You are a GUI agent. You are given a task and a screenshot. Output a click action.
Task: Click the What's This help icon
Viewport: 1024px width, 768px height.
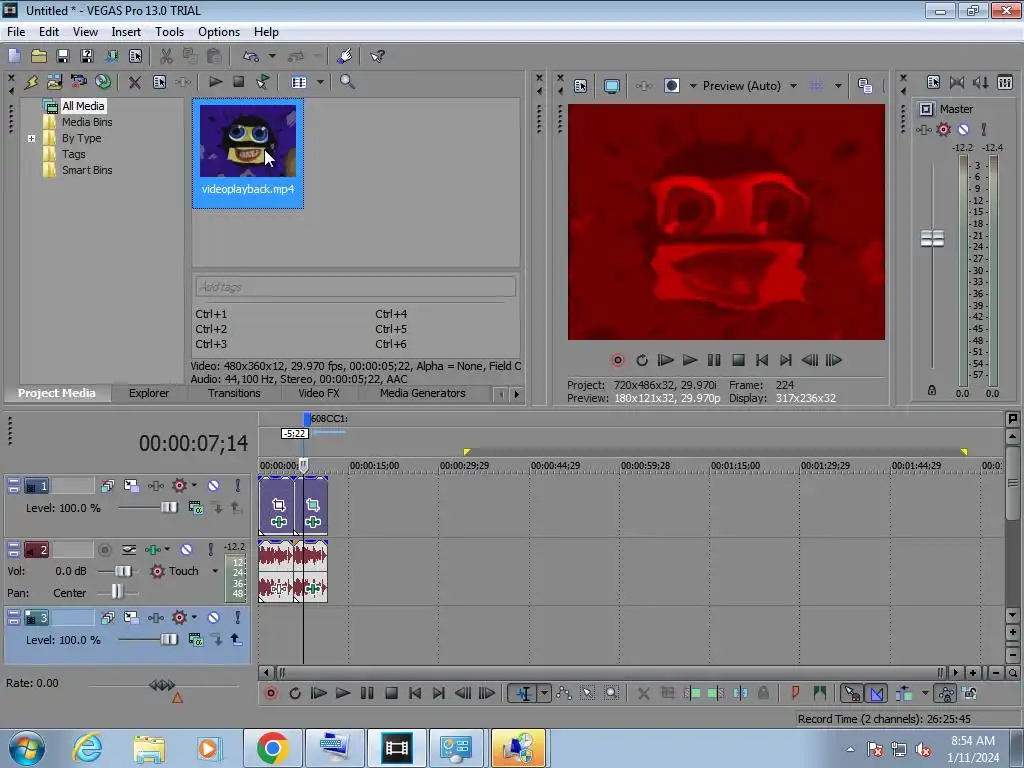tap(377, 56)
